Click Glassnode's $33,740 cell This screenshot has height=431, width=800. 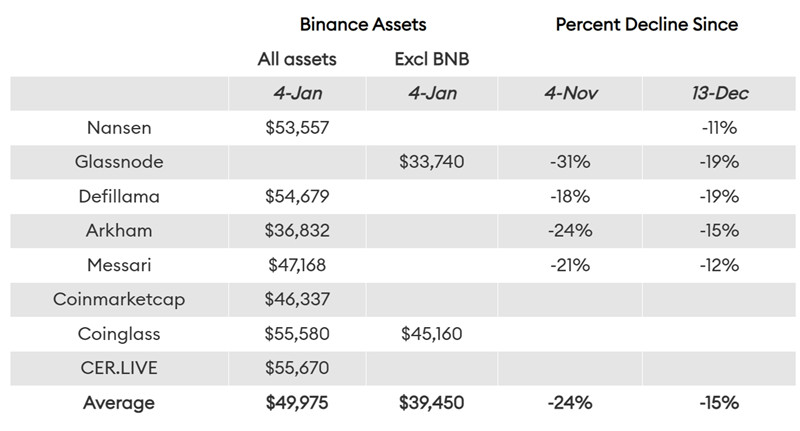pyautogui.click(x=431, y=162)
